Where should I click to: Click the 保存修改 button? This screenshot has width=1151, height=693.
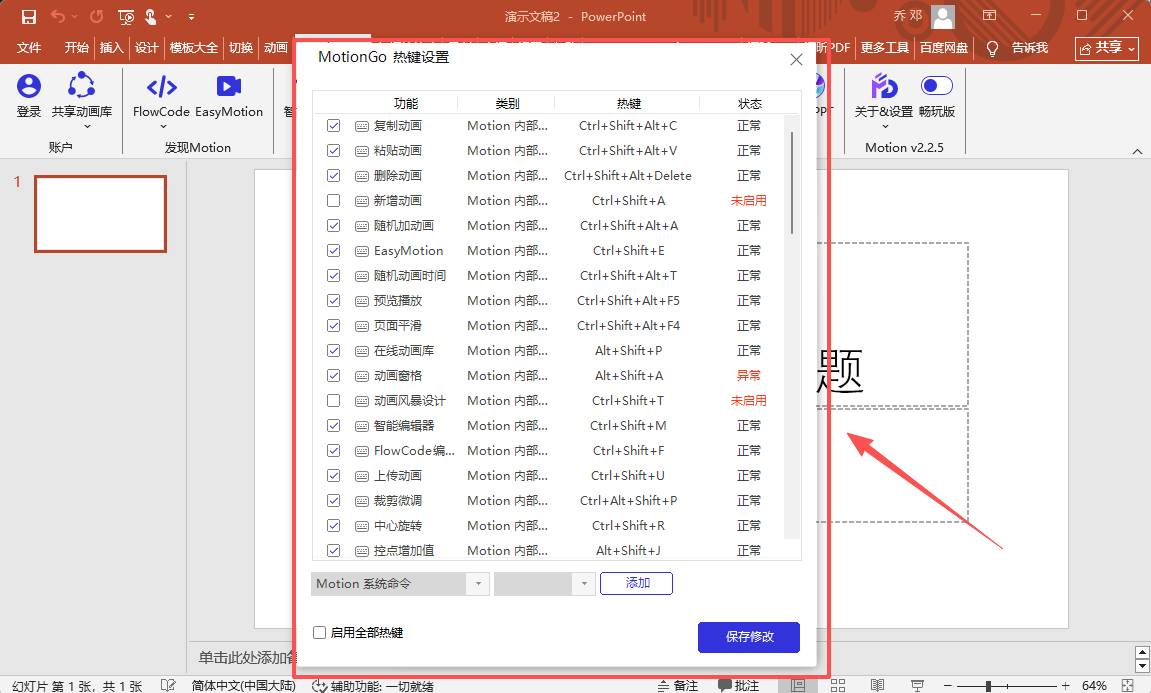click(x=748, y=637)
